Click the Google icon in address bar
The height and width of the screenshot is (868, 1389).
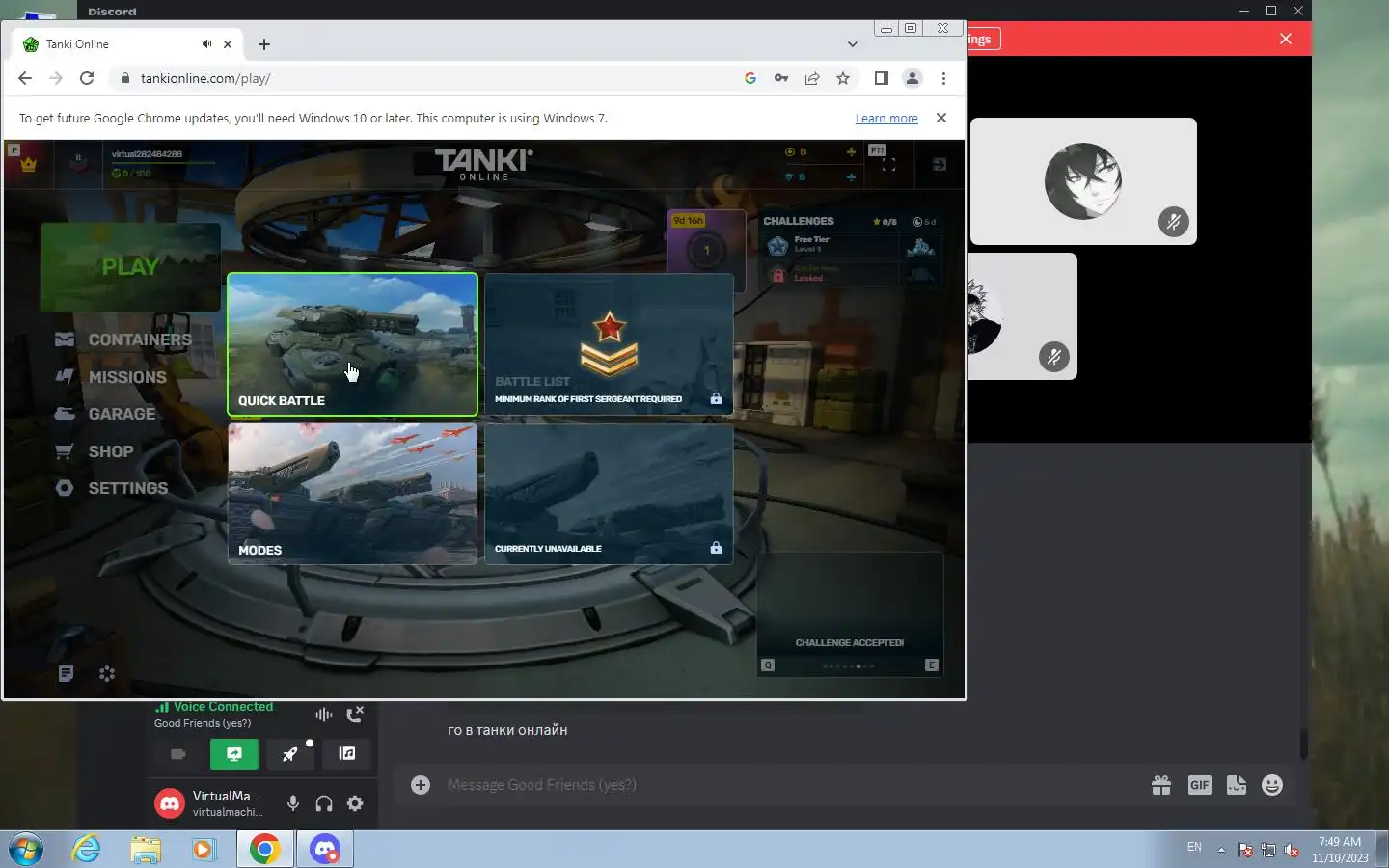pyautogui.click(x=749, y=78)
